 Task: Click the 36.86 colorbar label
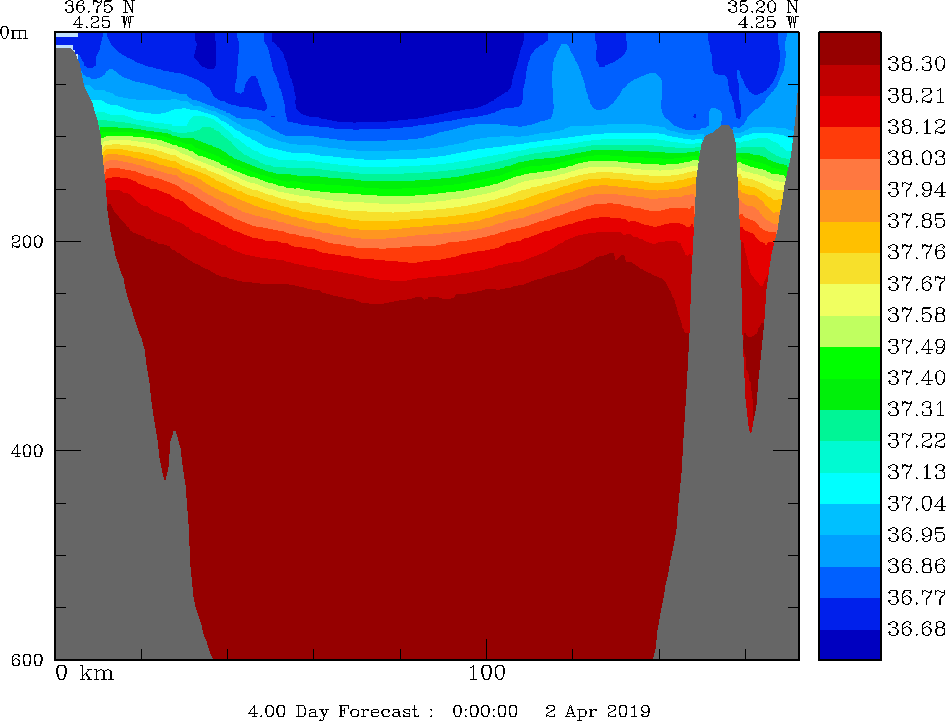click(916, 566)
